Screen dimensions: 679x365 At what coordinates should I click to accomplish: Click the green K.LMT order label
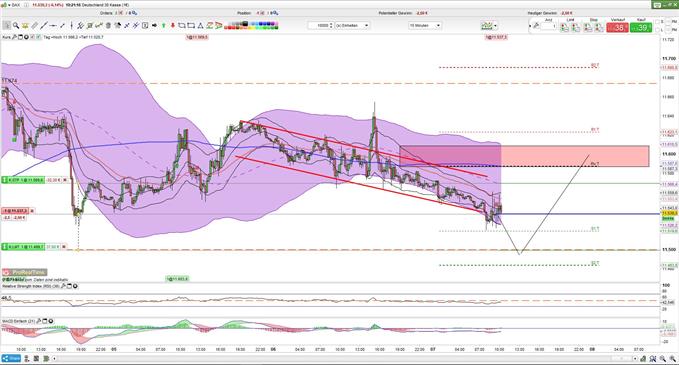click(x=23, y=247)
